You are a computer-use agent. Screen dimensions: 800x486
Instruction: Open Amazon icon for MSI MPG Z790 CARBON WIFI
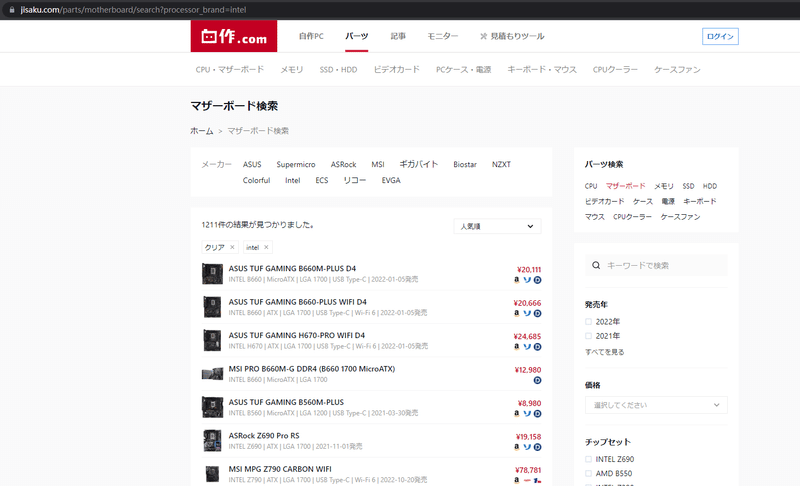pos(516,480)
